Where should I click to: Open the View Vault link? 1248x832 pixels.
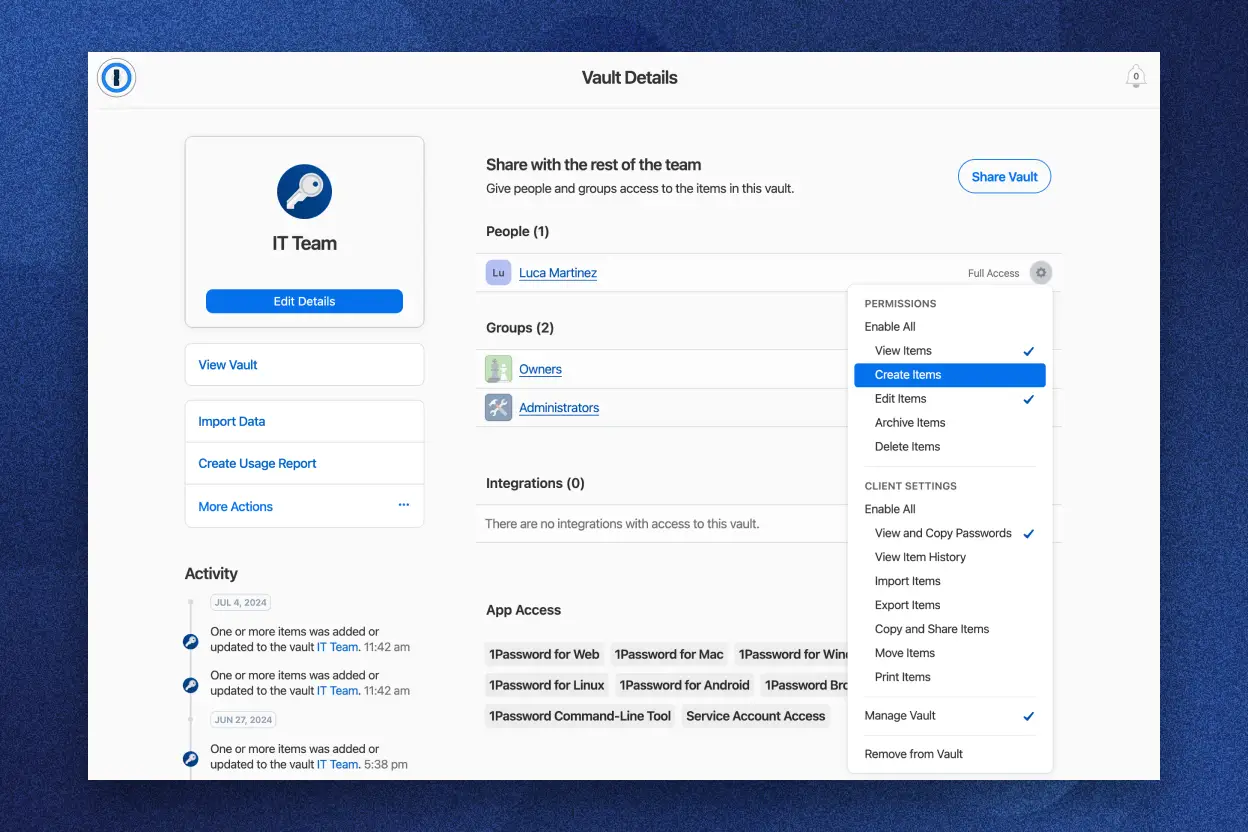(x=227, y=364)
